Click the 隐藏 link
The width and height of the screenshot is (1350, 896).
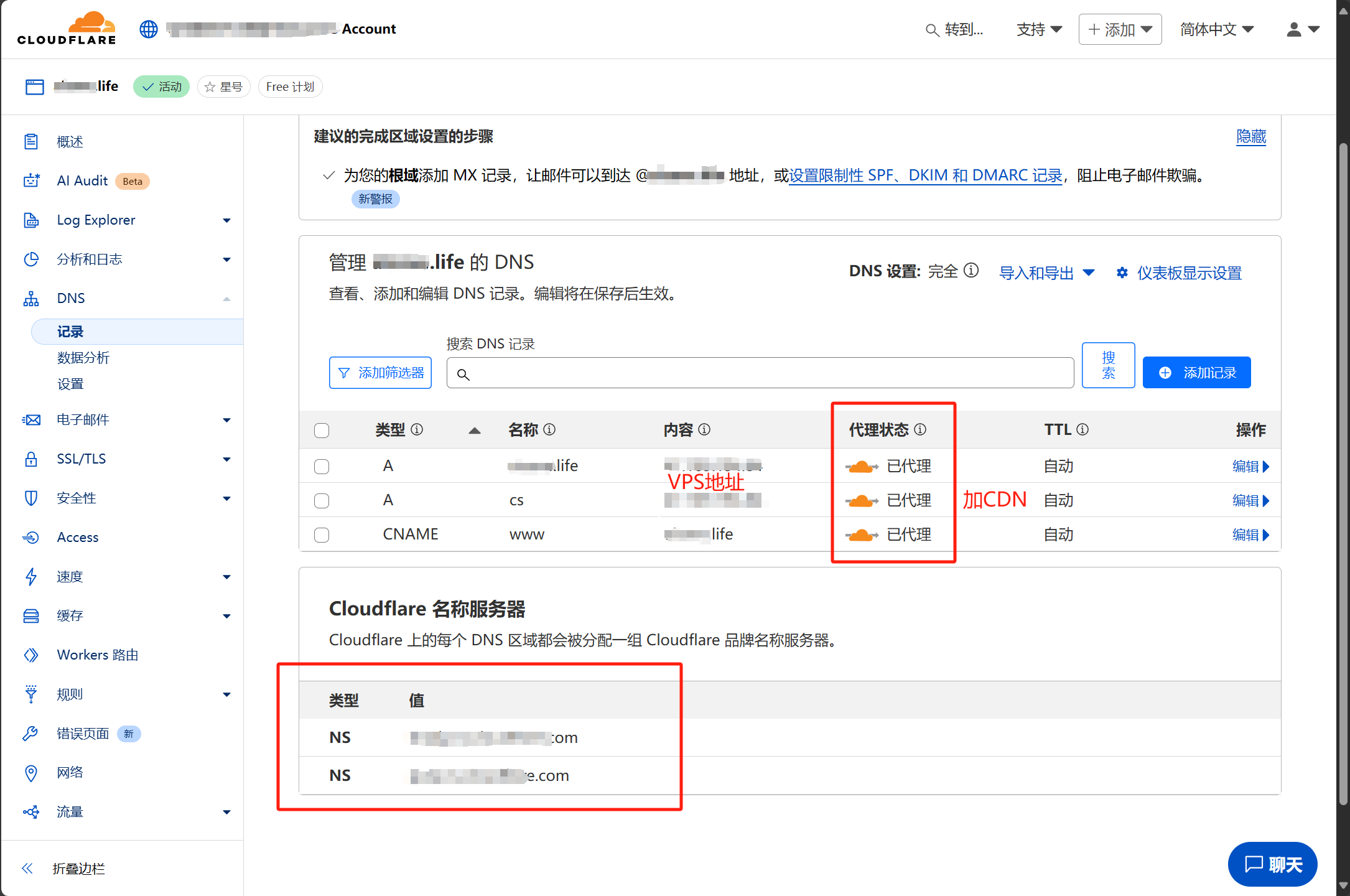click(x=1251, y=137)
